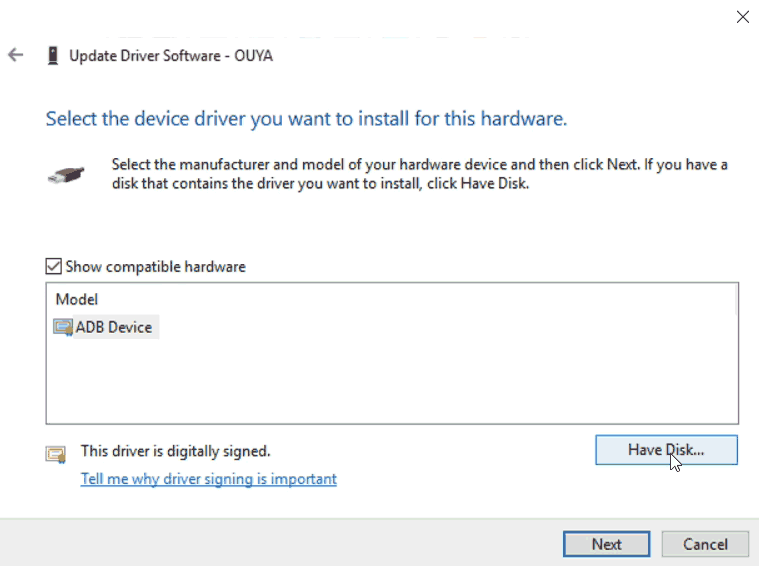Proceed with the Next button
The height and width of the screenshot is (566, 759).
tap(607, 544)
